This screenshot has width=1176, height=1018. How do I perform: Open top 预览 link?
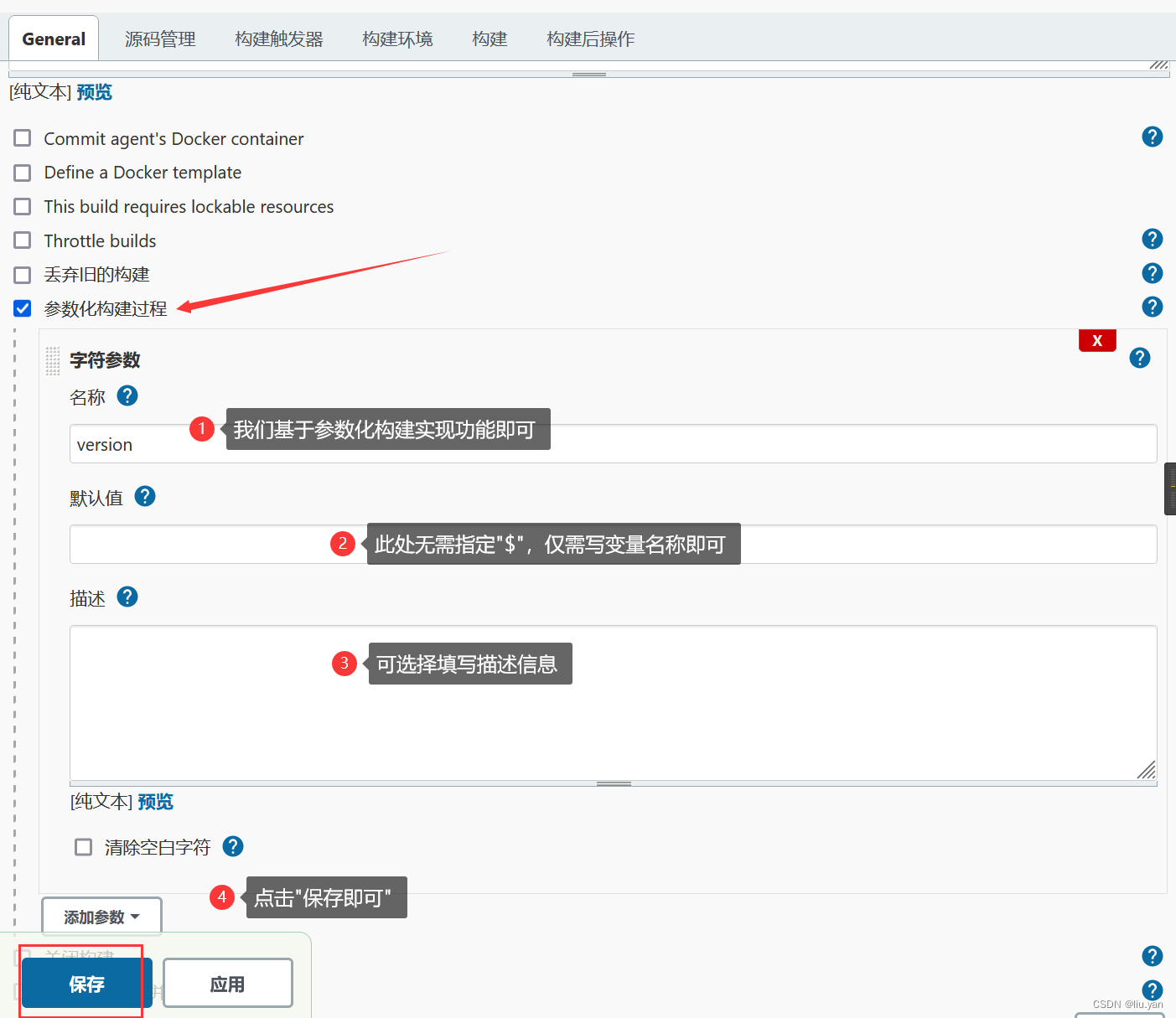[94, 91]
